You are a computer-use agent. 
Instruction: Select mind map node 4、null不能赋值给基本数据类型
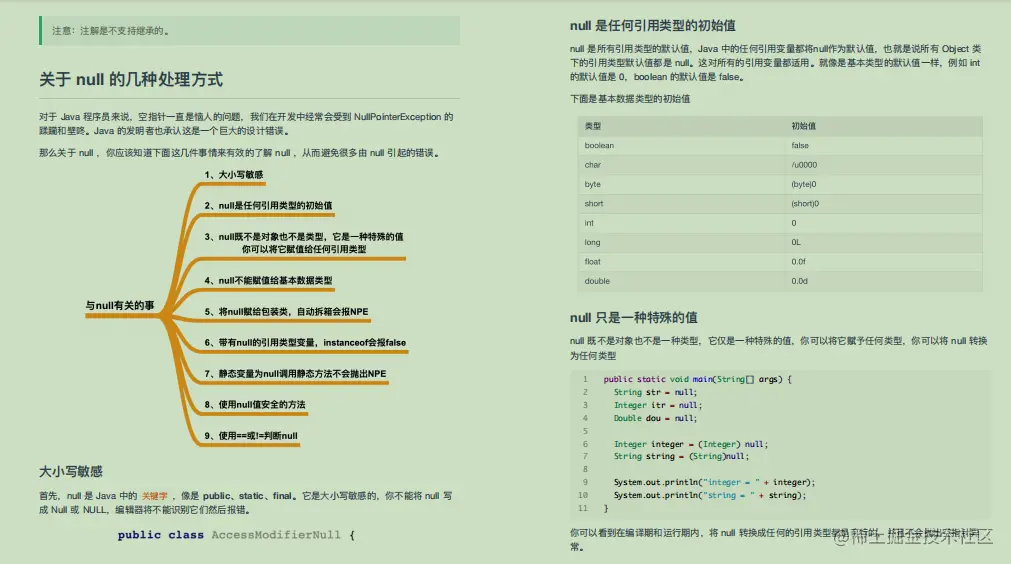click(268, 280)
